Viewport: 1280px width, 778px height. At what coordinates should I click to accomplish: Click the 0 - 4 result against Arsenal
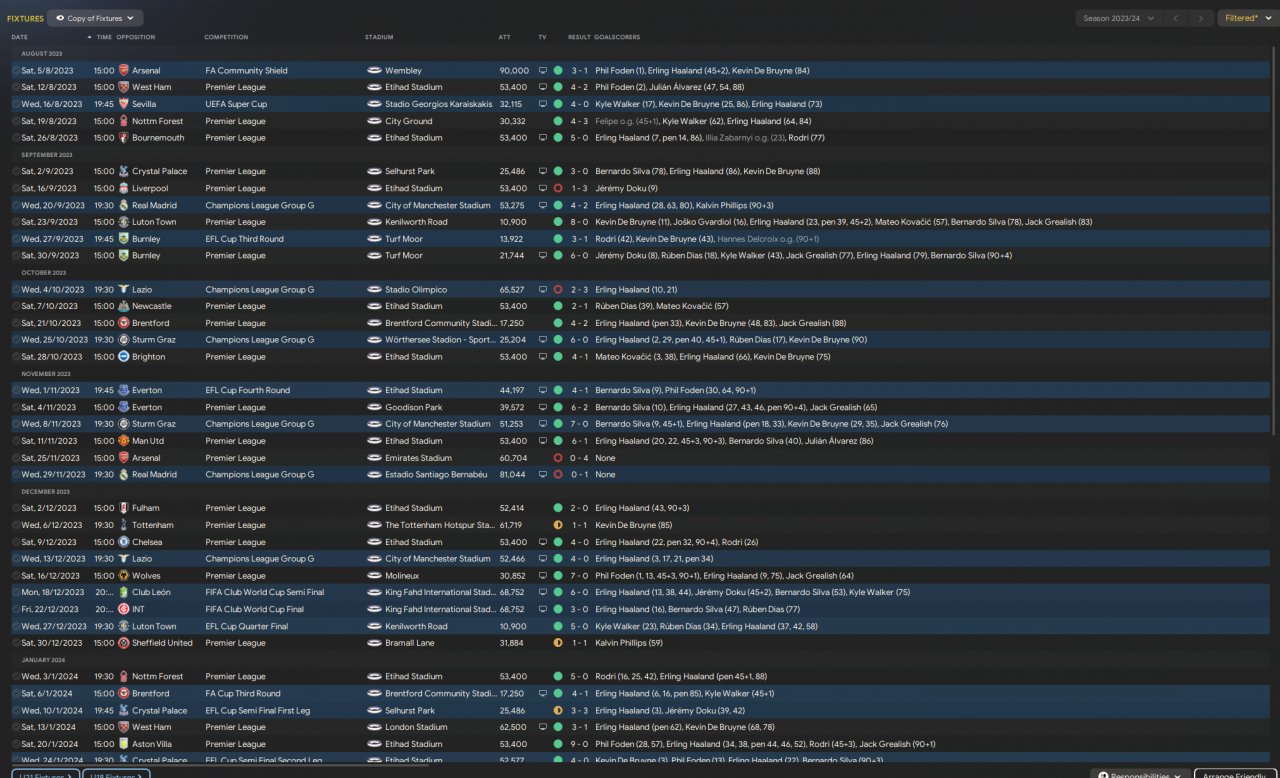(580, 458)
